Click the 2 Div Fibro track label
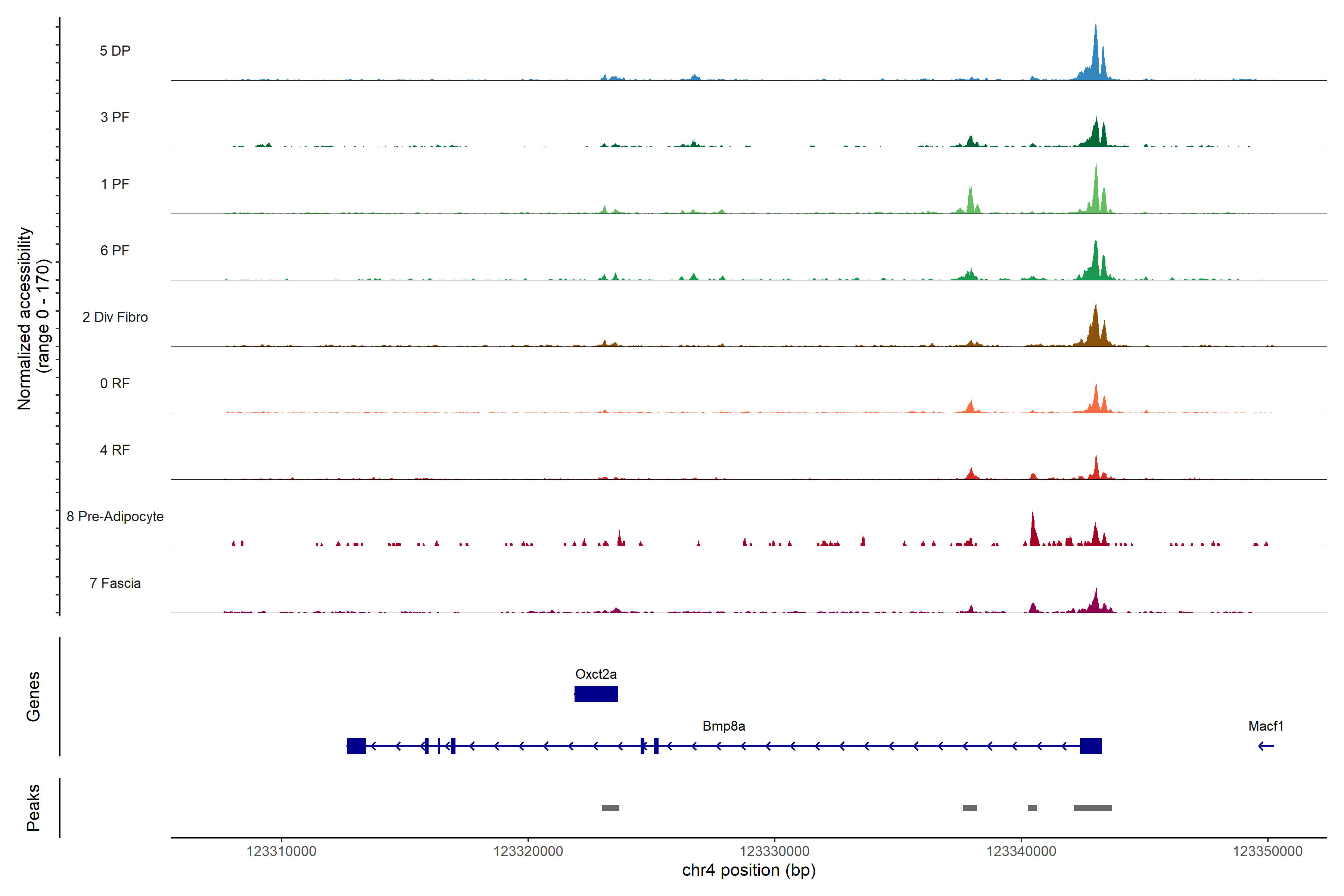This screenshot has width=1344, height=896. pos(115,317)
